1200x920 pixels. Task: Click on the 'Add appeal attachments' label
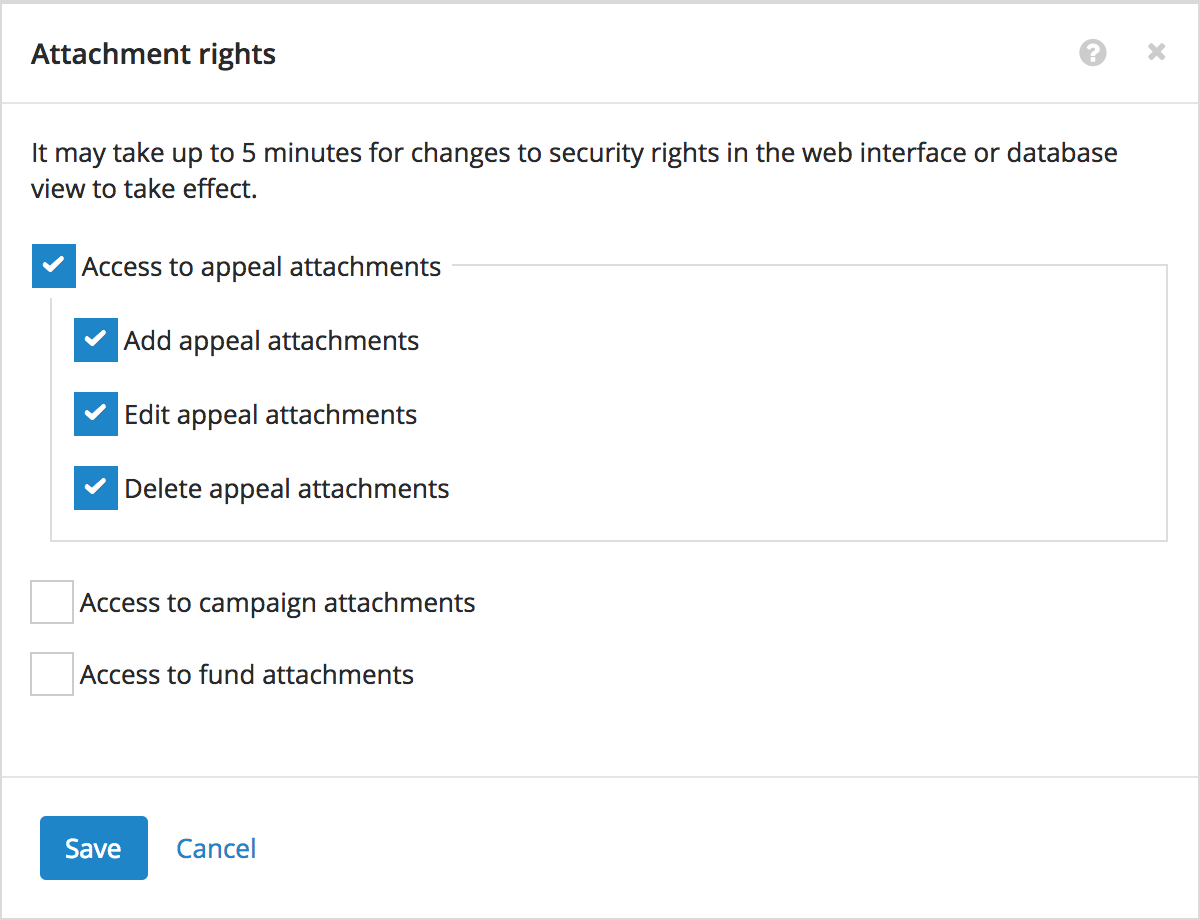tap(271, 341)
